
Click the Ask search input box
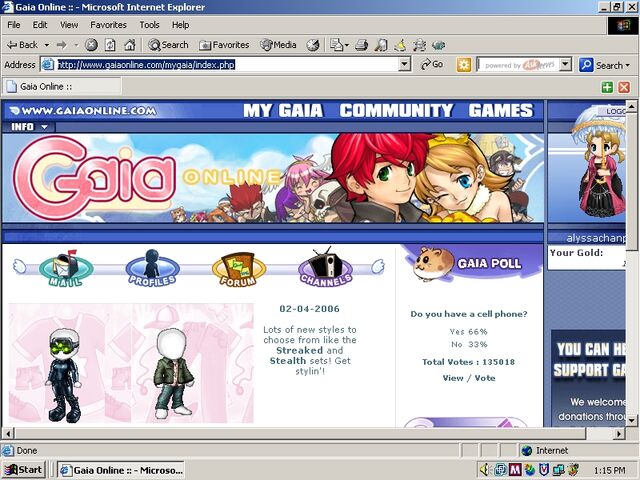coord(518,65)
